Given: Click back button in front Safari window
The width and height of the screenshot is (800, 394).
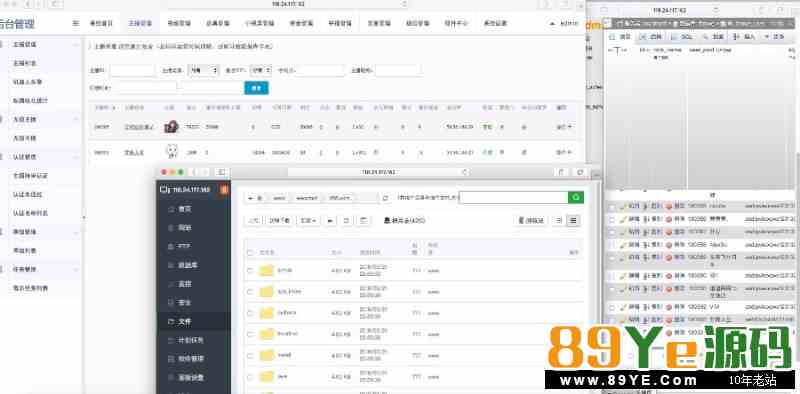Looking at the screenshot, I should coord(194,173).
